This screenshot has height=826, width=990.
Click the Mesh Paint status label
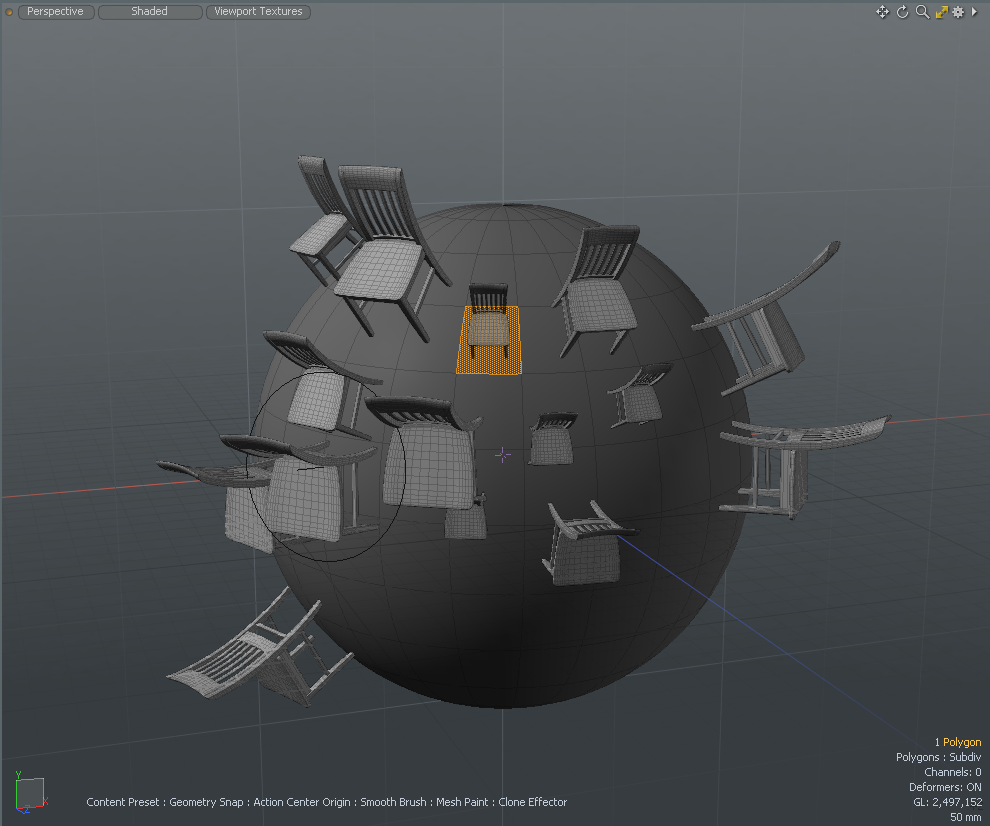click(460, 802)
